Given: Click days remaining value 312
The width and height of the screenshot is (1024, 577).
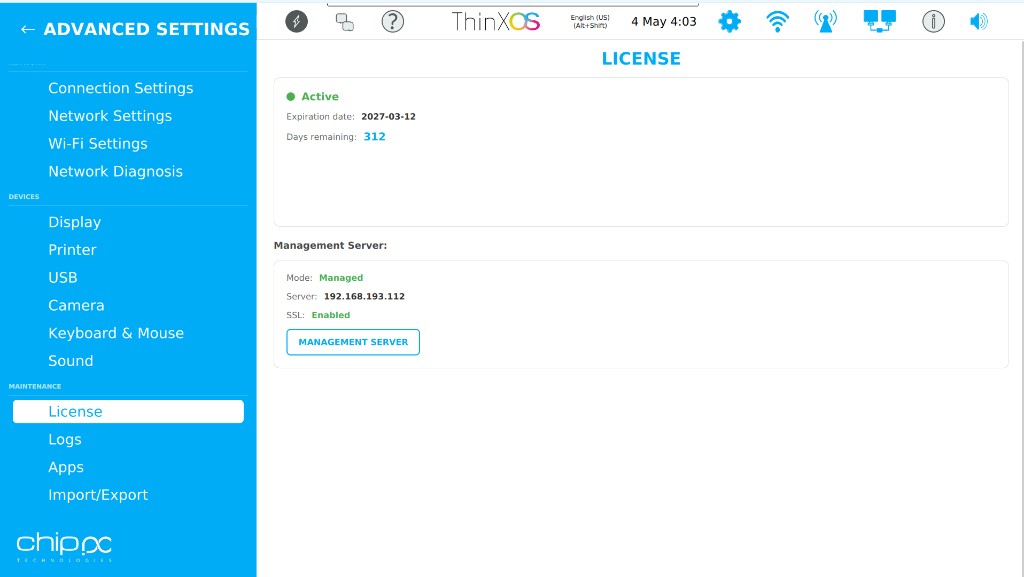Looking at the screenshot, I should coord(374,136).
